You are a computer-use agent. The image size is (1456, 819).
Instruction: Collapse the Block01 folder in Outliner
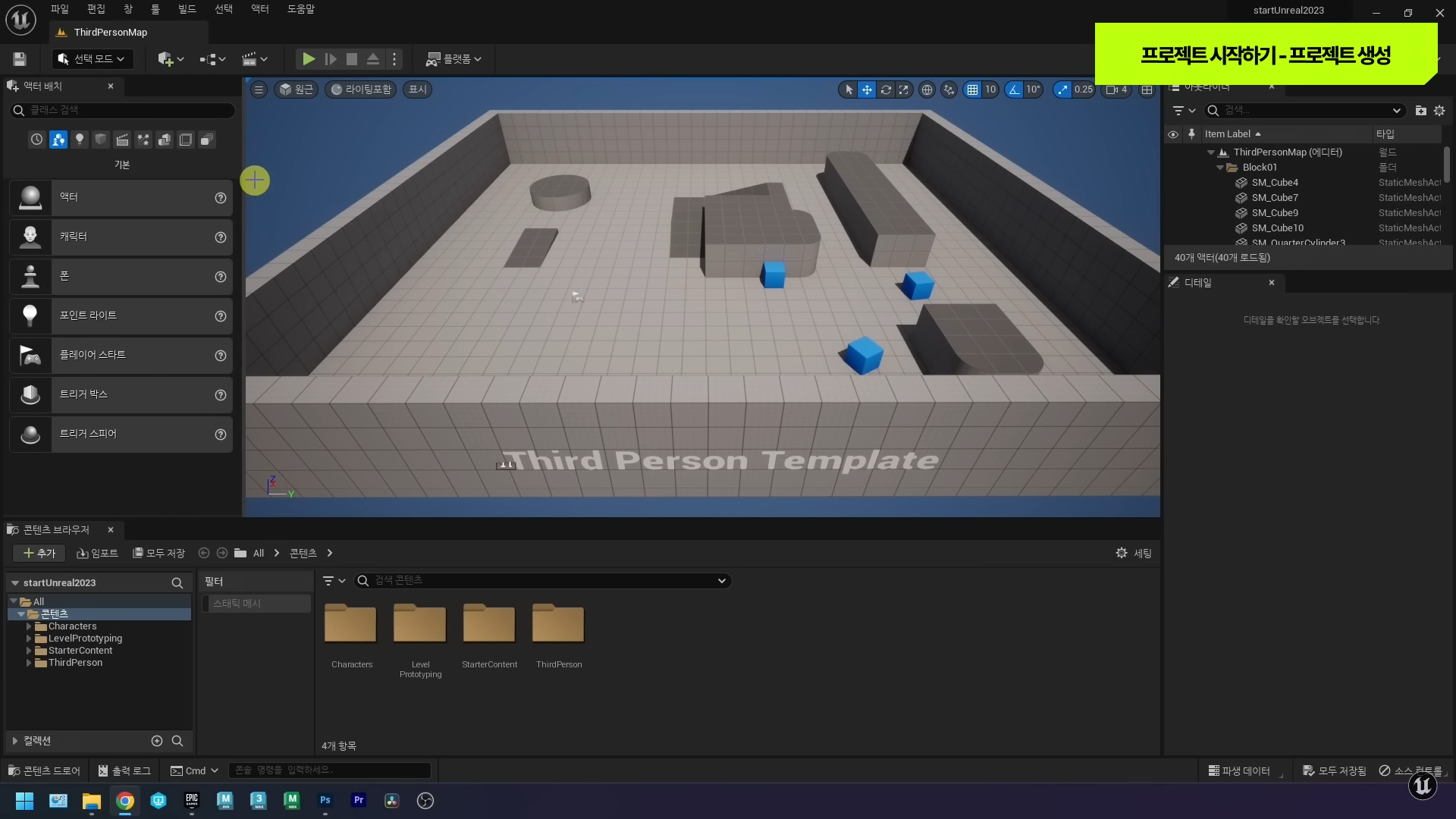click(x=1220, y=168)
